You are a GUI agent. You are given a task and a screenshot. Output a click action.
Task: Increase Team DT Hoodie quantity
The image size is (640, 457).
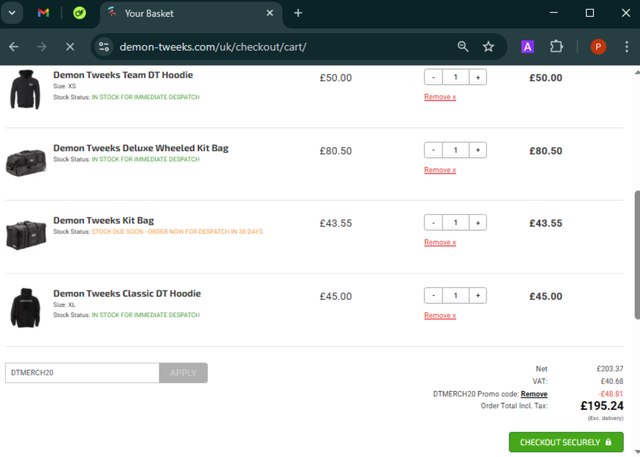pos(478,77)
